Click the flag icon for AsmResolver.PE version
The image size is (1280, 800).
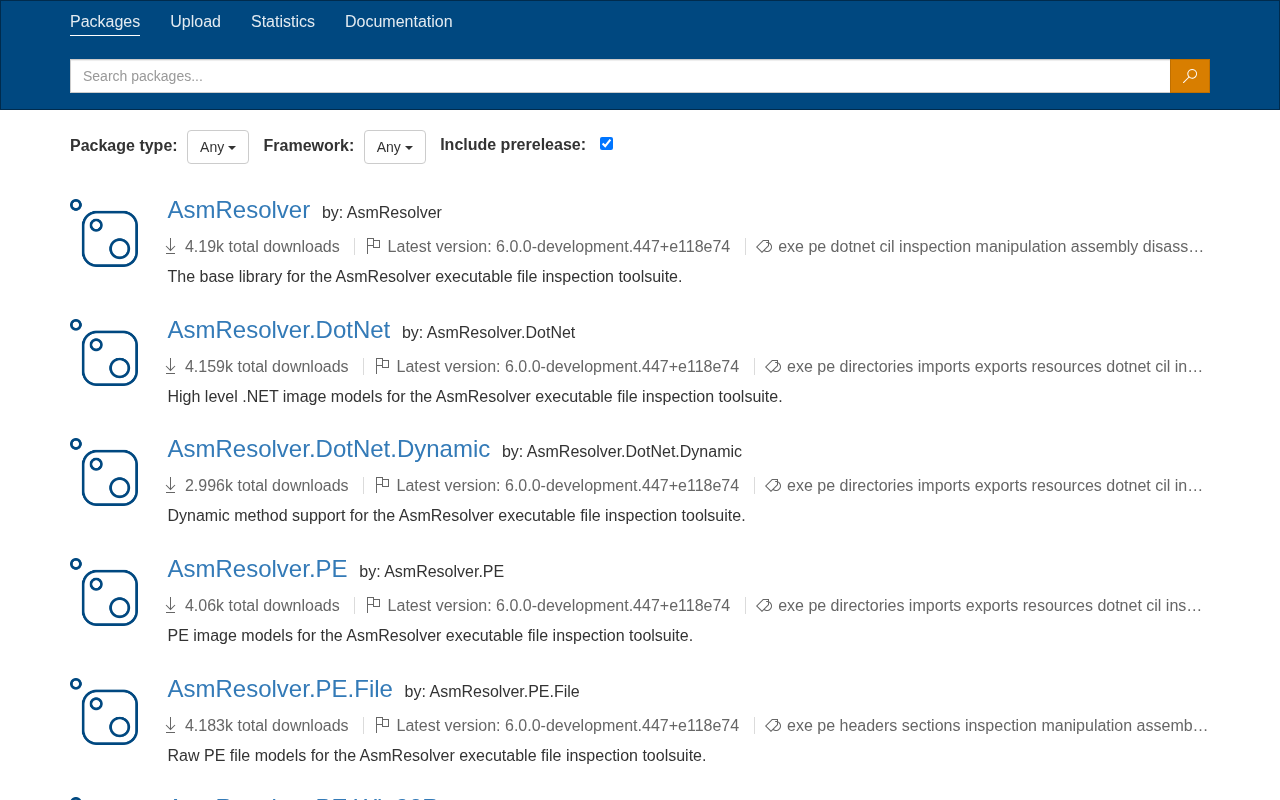click(373, 605)
